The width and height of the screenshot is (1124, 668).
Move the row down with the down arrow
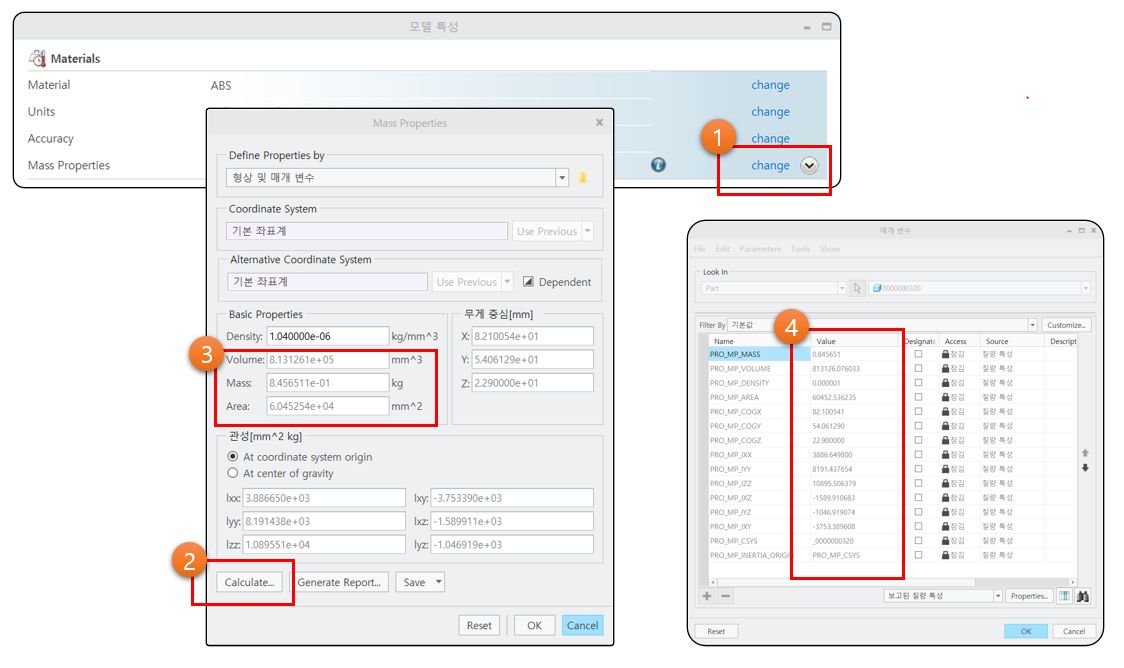(1085, 468)
